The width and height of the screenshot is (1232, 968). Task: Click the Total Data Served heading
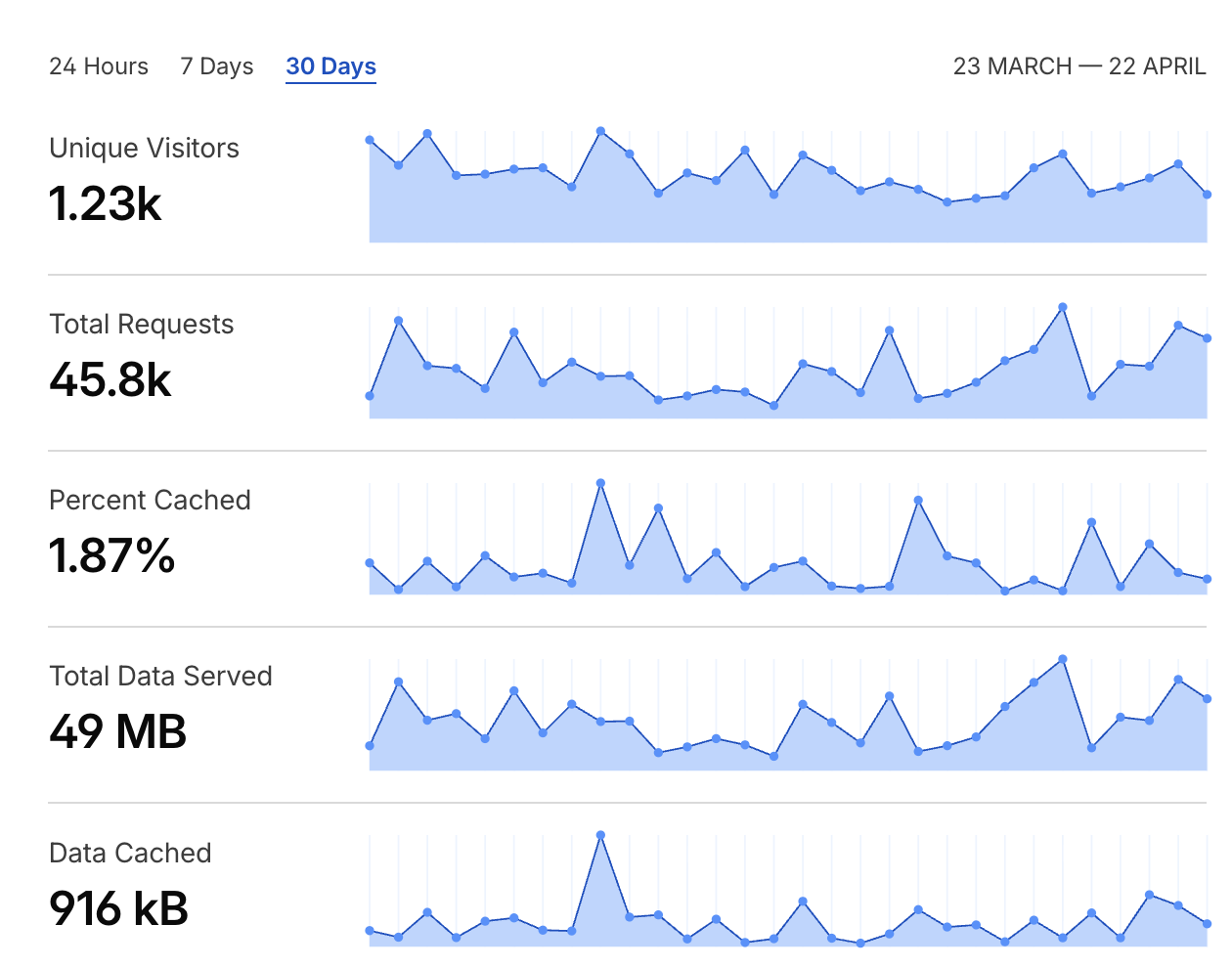pyautogui.click(x=160, y=676)
